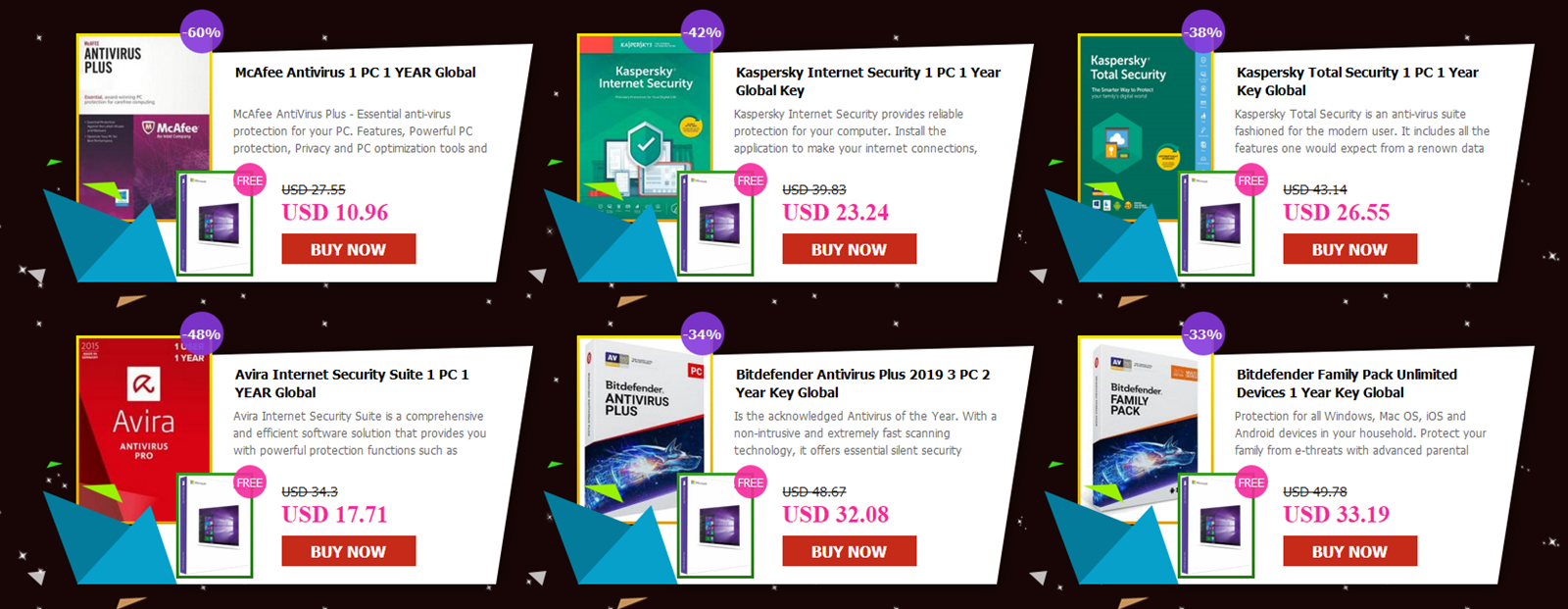
Task: Click the -42% discount badge on Kaspersky
Action: tap(703, 32)
